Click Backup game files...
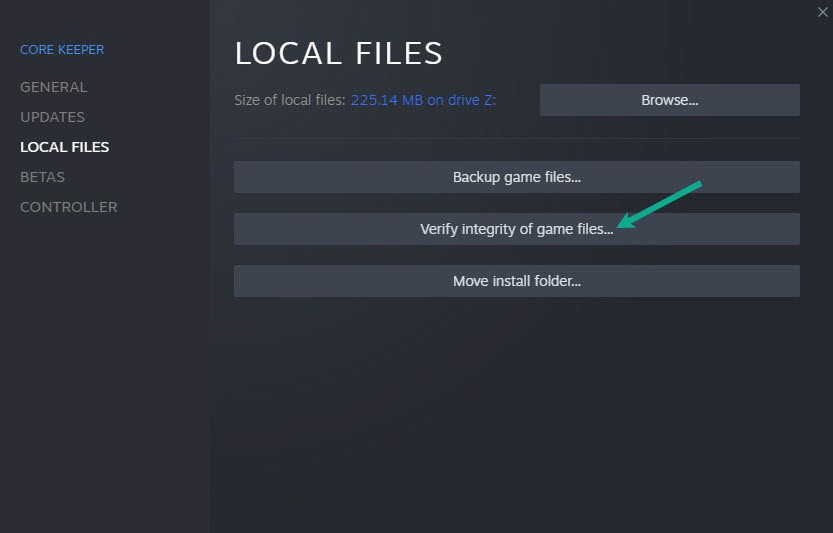Image resolution: width=833 pixels, height=533 pixels. (x=516, y=177)
